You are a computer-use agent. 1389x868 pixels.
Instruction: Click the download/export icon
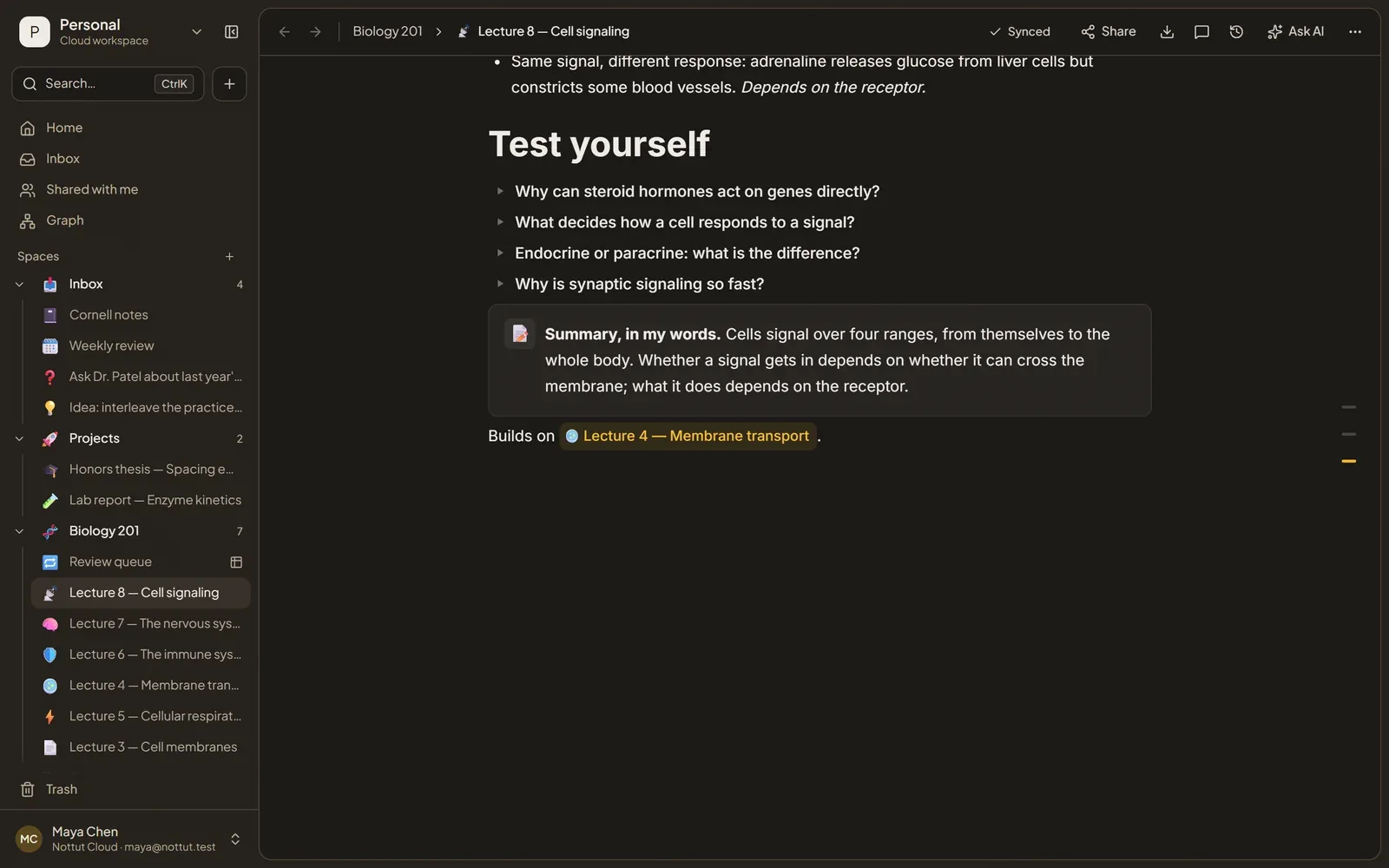point(1167,32)
